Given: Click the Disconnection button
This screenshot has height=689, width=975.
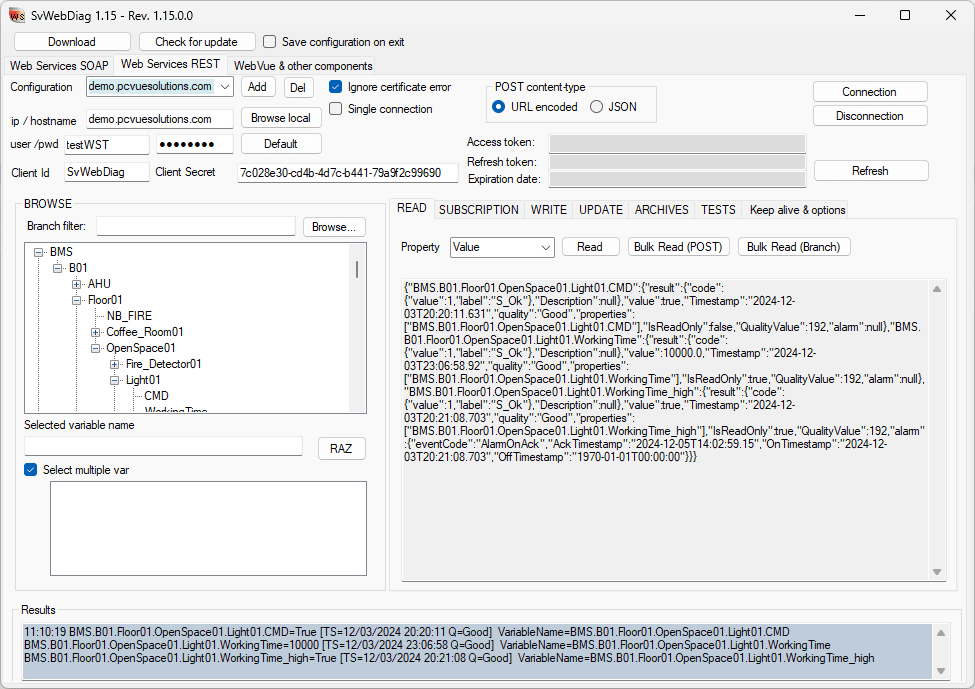Looking at the screenshot, I should pyautogui.click(x=869, y=116).
